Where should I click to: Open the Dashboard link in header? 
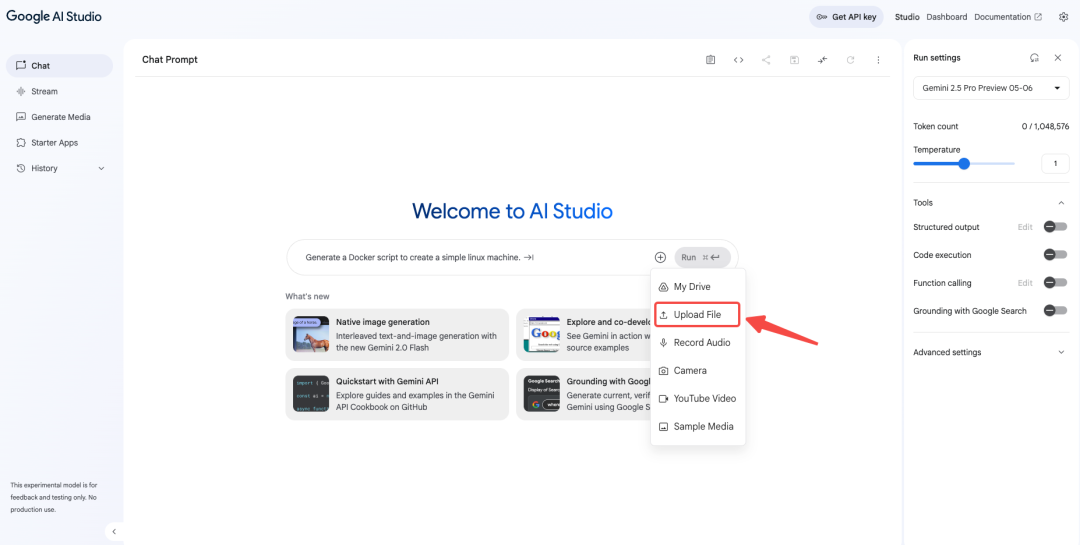[946, 17]
